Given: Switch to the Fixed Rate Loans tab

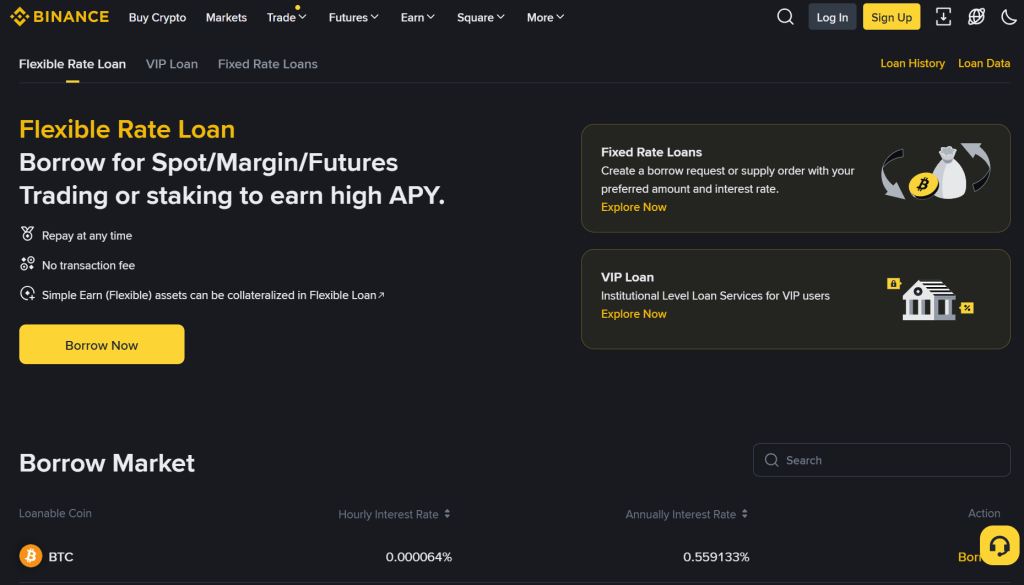Looking at the screenshot, I should 267,64.
